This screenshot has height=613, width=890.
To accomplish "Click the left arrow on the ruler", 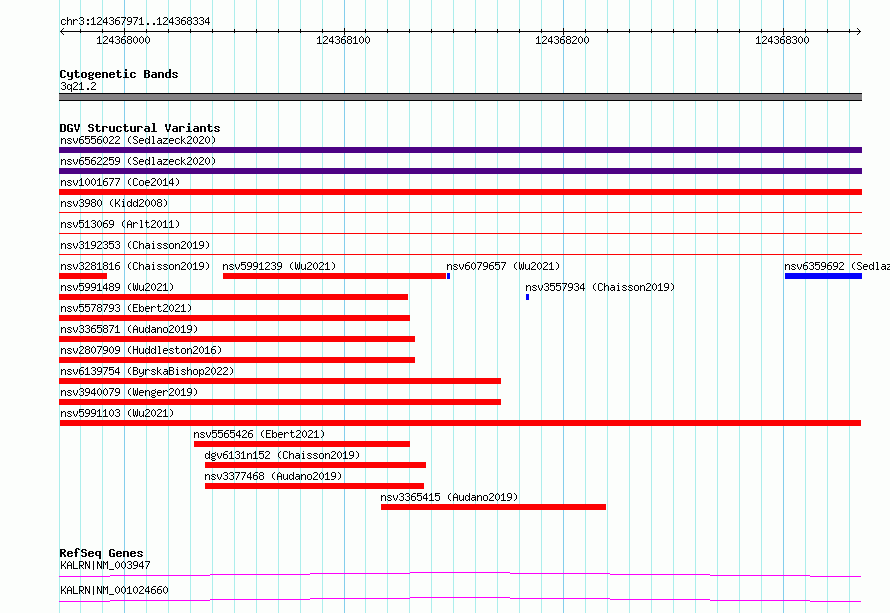I will click(62, 31).
